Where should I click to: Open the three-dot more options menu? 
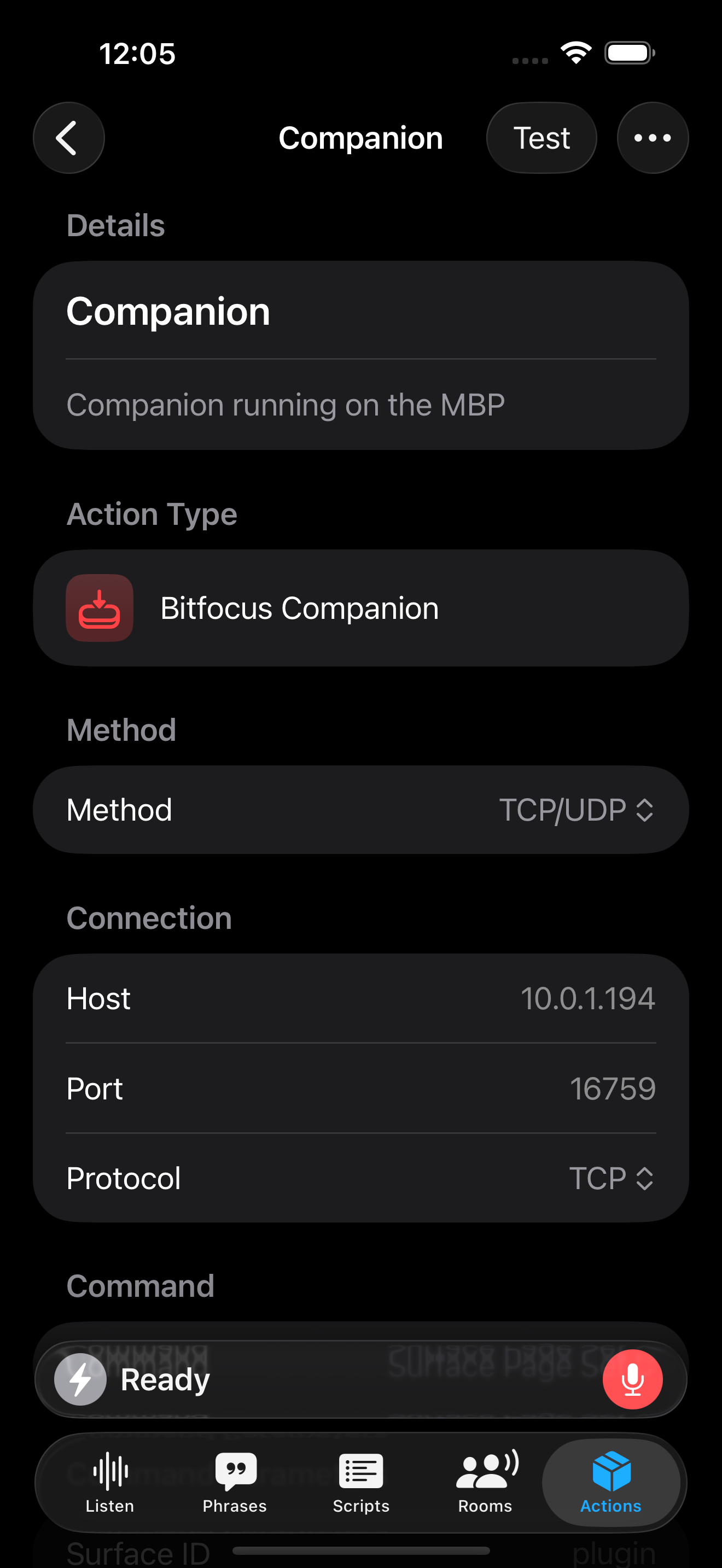pyautogui.click(x=652, y=138)
